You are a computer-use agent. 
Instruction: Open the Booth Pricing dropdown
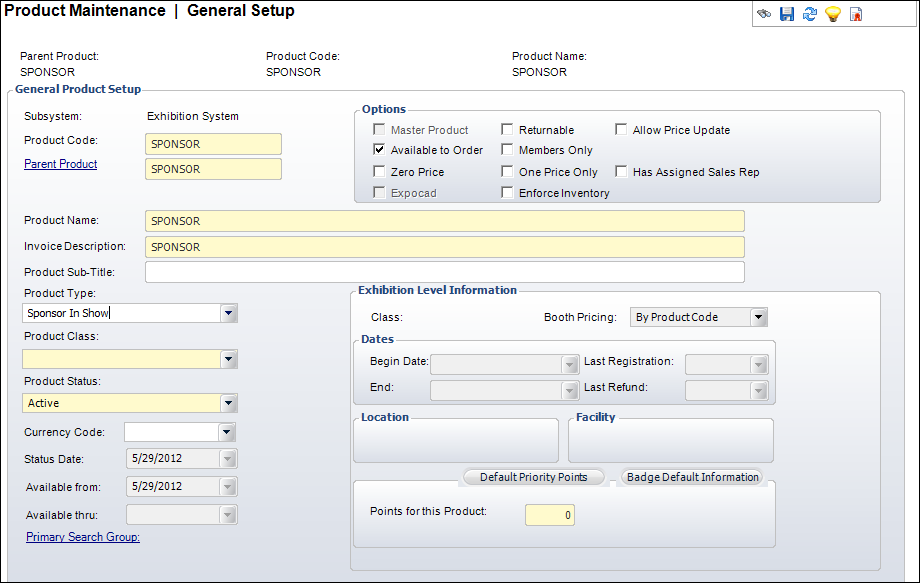[758, 317]
